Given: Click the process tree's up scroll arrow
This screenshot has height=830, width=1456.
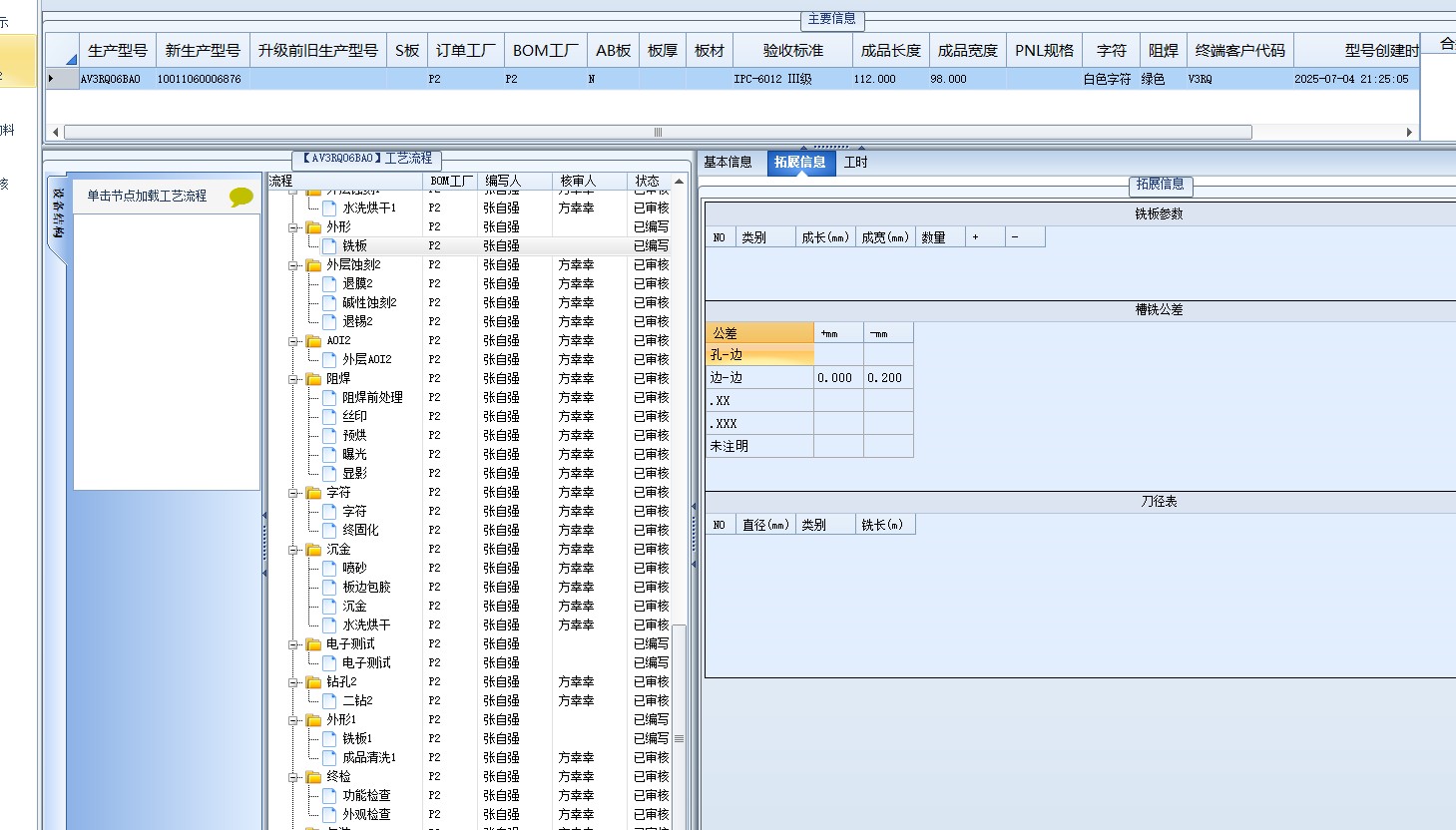Looking at the screenshot, I should pyautogui.click(x=680, y=181).
